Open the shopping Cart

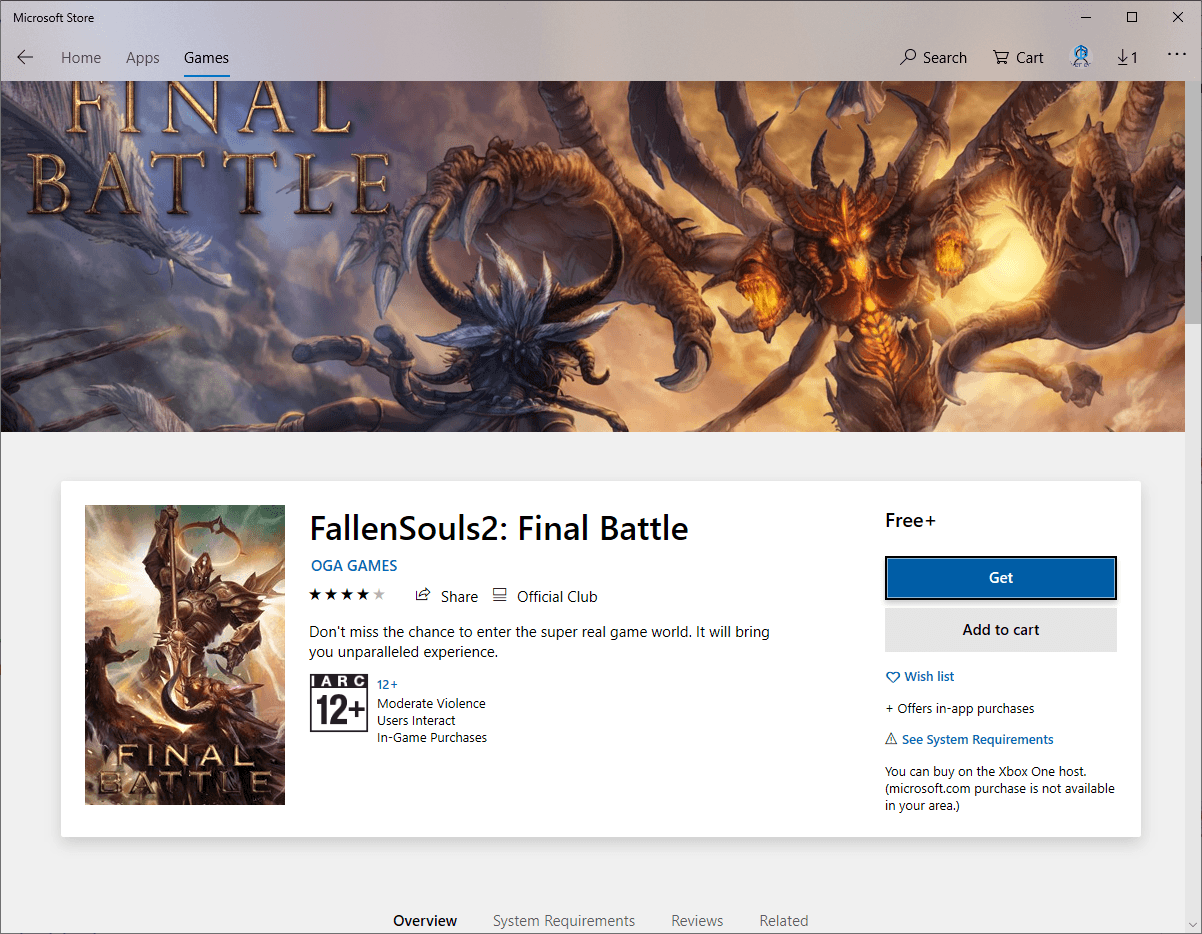point(1018,58)
